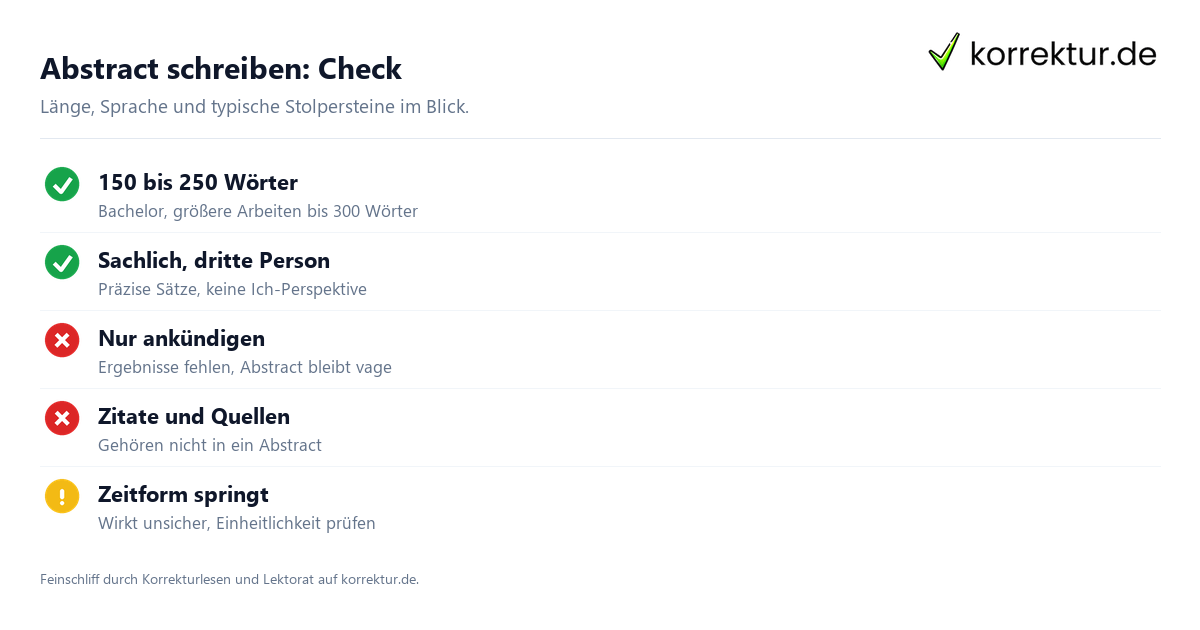Image resolution: width=1200 pixels, height=630 pixels.
Task: Select the heading Abstract schreiben: Check
Action: (x=221, y=69)
